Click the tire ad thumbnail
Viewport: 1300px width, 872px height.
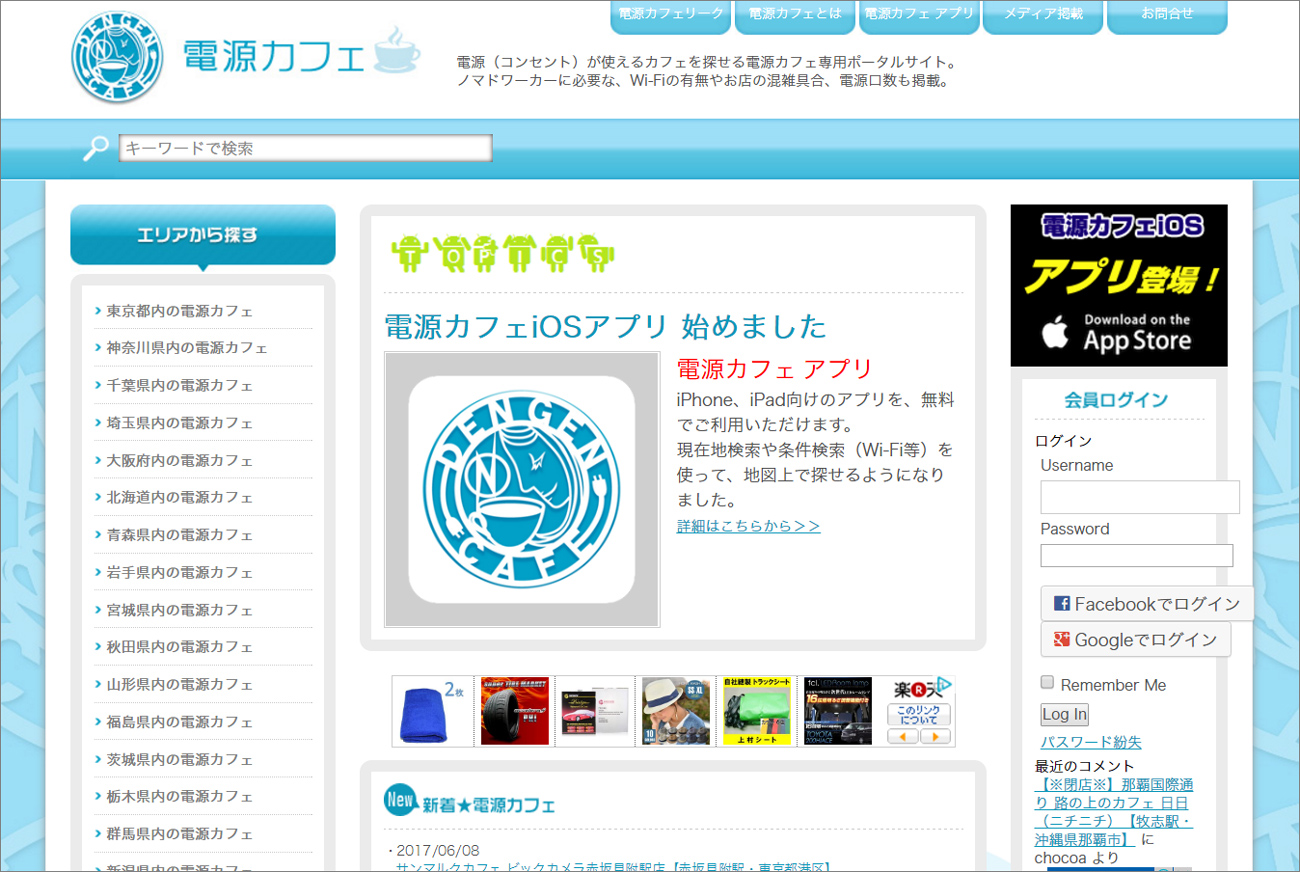point(515,711)
